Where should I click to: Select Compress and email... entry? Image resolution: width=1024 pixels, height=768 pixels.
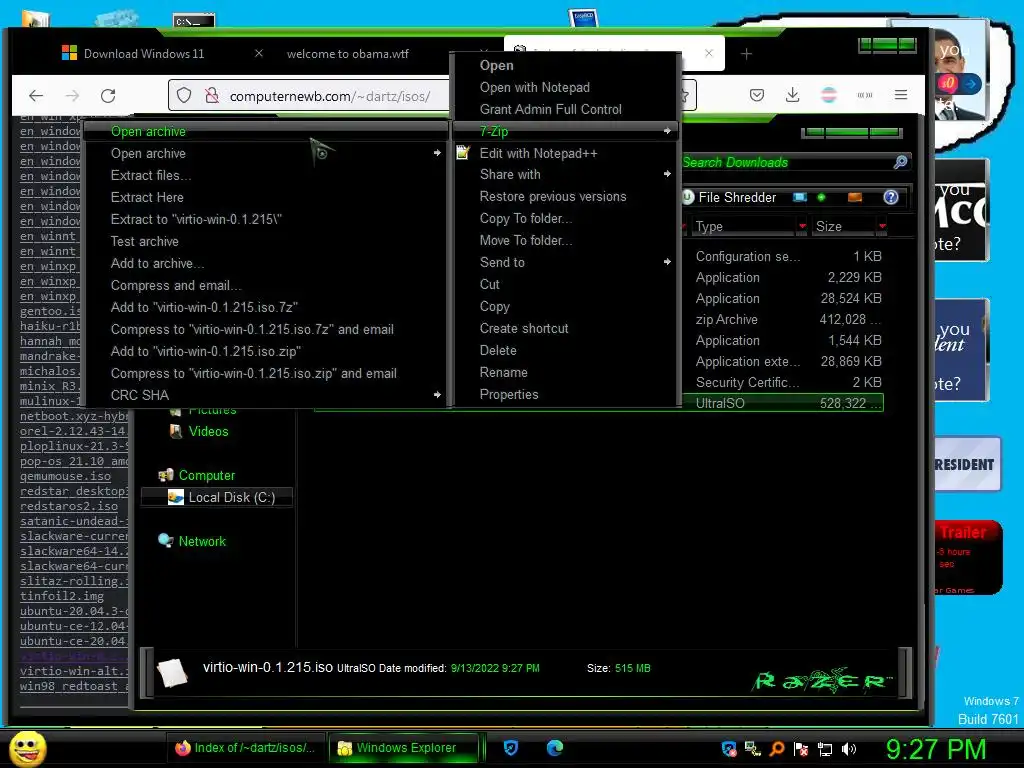pos(268,285)
